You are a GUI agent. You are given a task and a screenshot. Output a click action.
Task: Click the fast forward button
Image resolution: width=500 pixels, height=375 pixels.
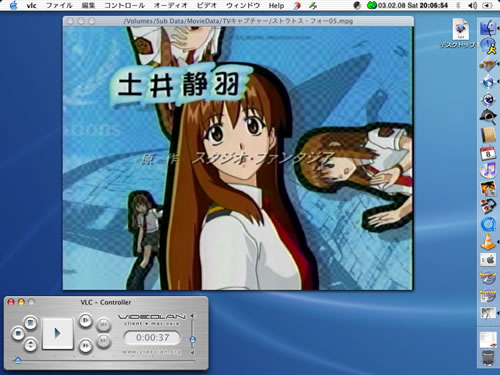tap(85, 346)
